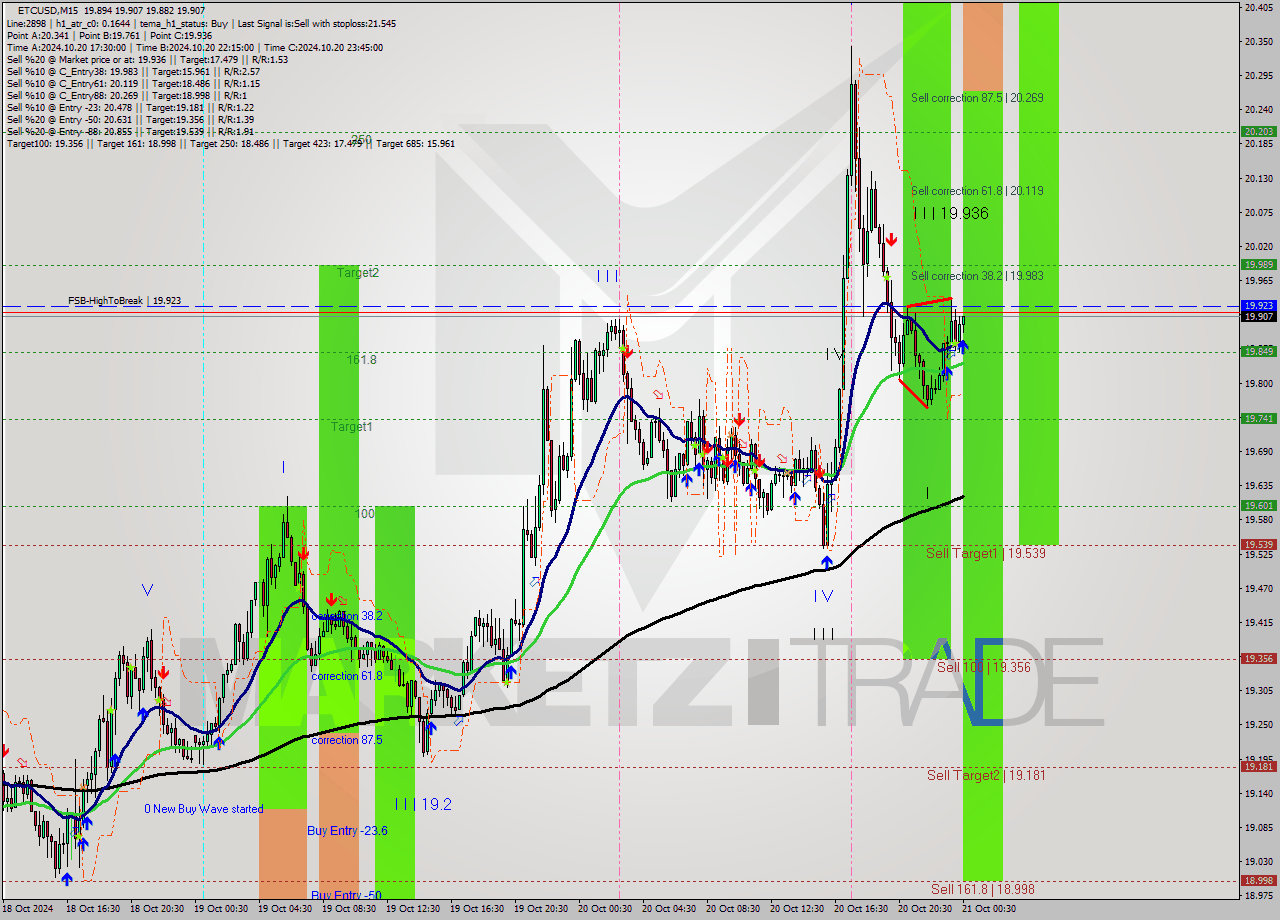Screen dimensions: 1280x920
Task: Click the Sell correction 87.5 | 20.269 label
Action: (x=977, y=98)
